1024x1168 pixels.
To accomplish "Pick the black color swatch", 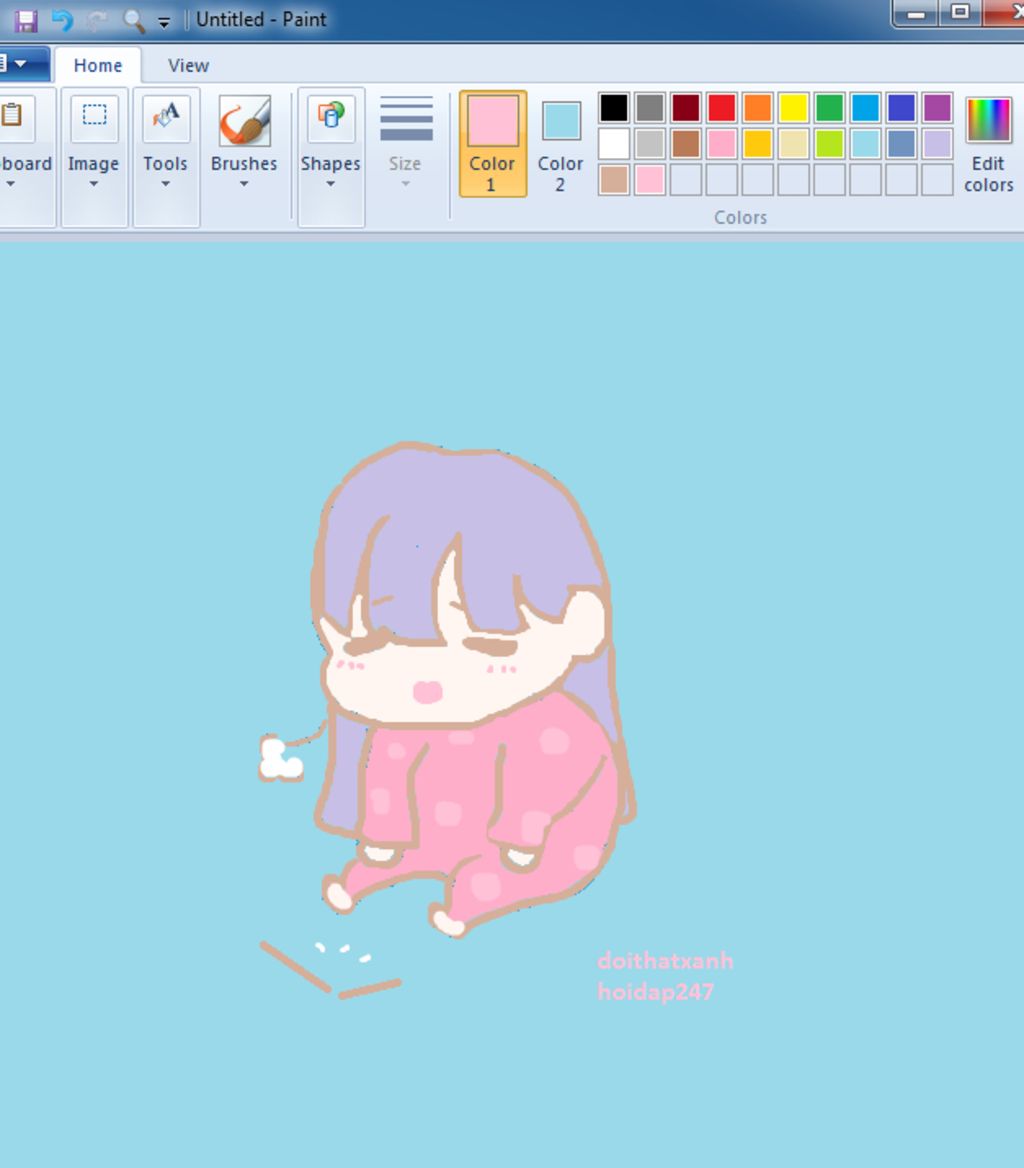I will coord(614,108).
